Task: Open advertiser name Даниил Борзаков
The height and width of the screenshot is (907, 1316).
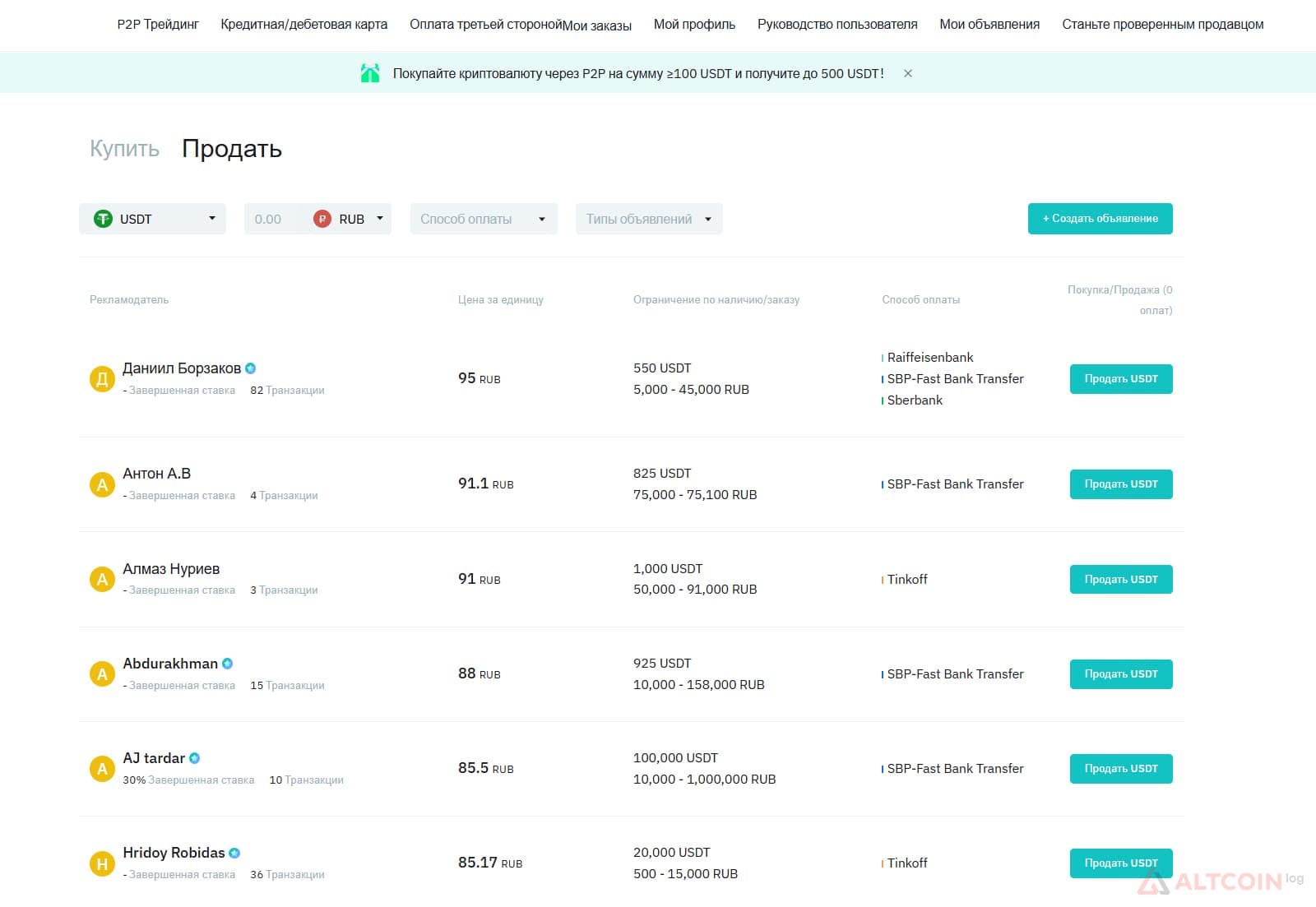Action: (x=182, y=368)
